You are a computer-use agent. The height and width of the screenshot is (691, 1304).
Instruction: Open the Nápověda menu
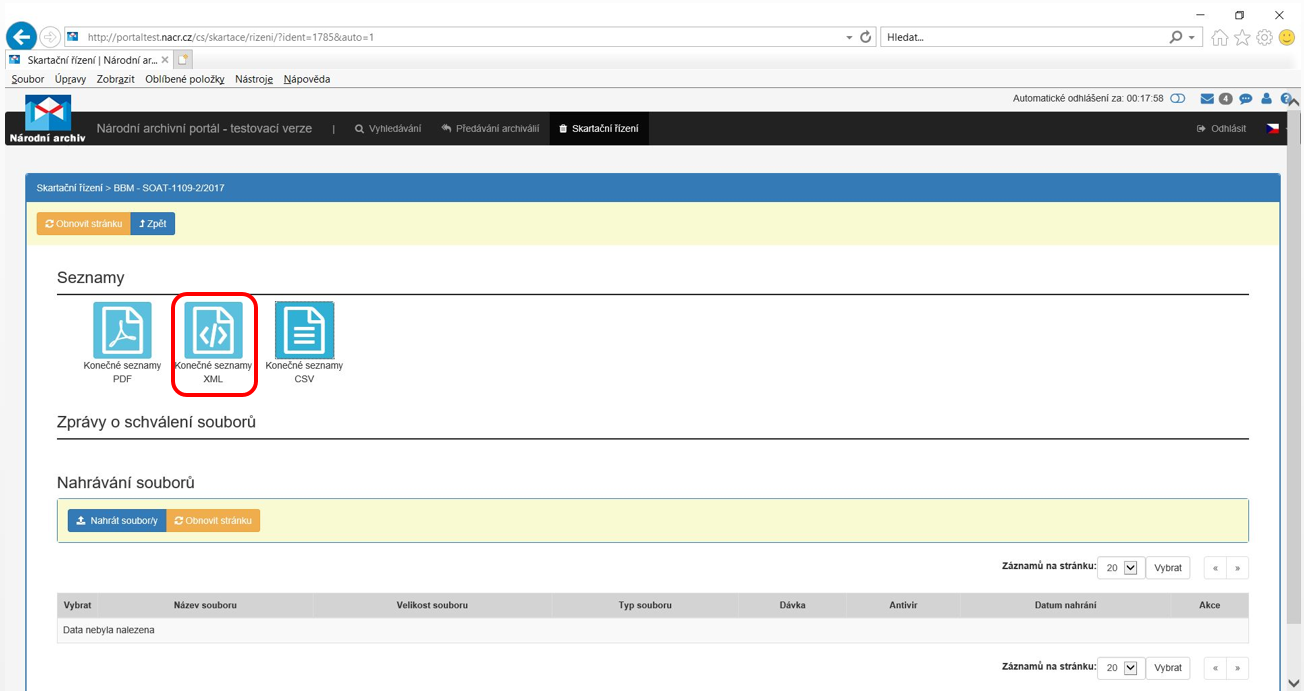pyautogui.click(x=306, y=79)
